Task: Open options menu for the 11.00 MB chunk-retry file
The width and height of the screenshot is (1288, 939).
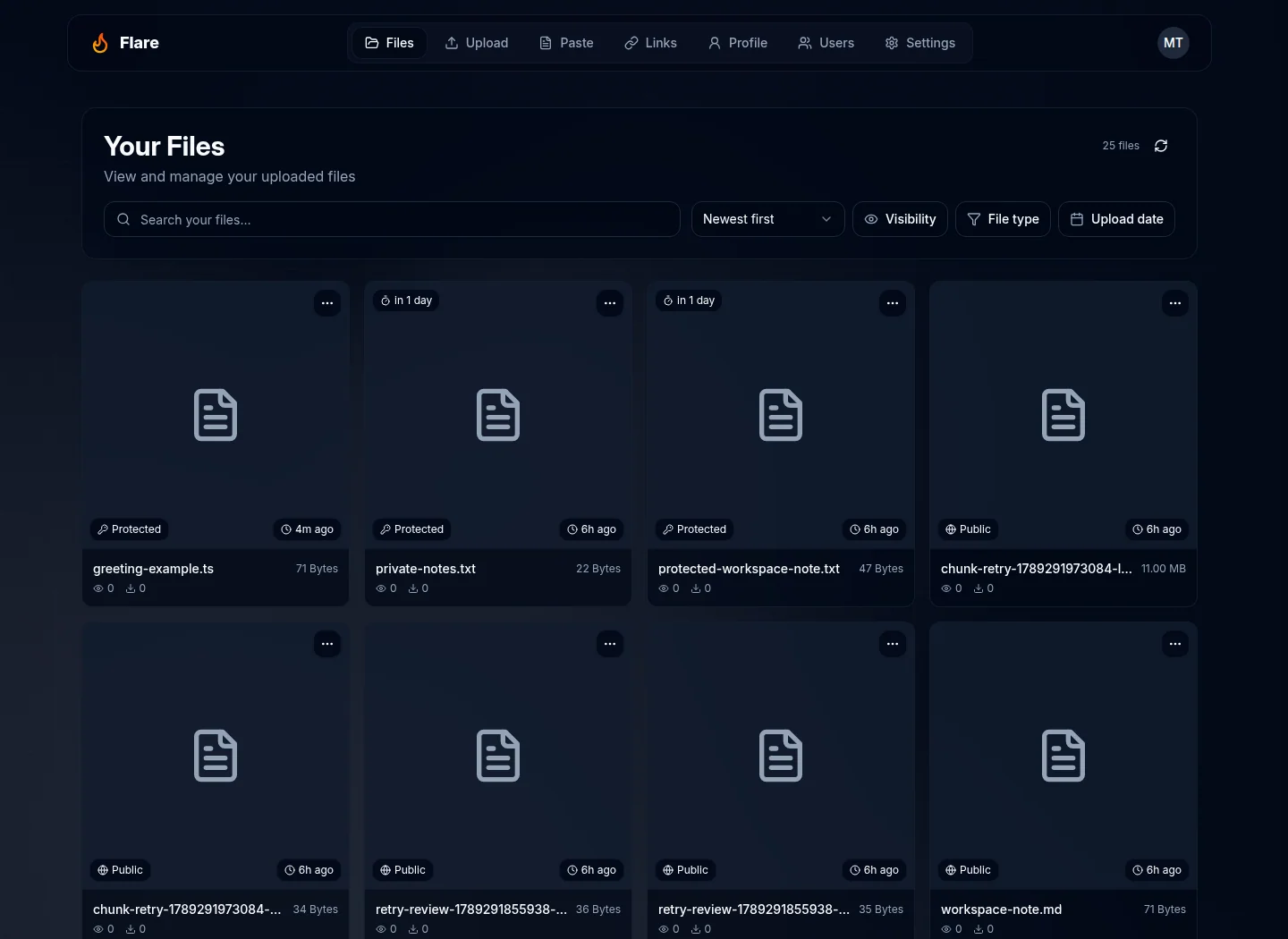Action: [1175, 303]
